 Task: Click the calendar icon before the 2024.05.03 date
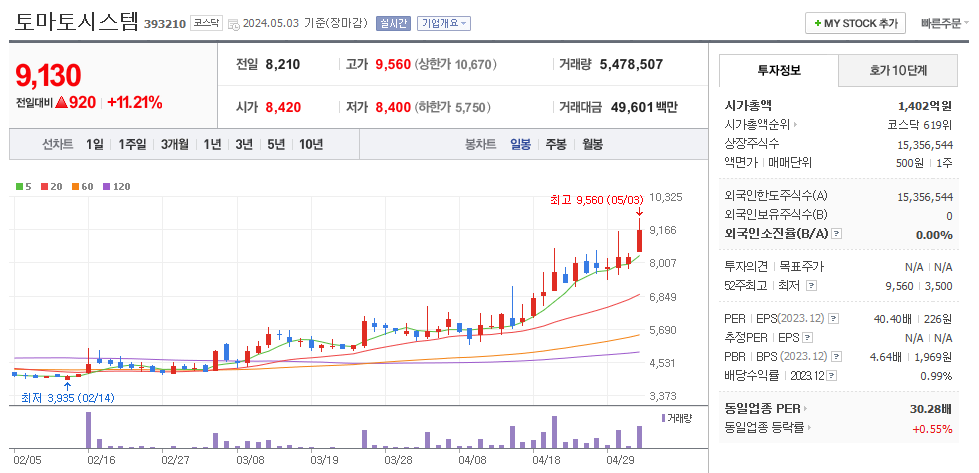[x=234, y=24]
